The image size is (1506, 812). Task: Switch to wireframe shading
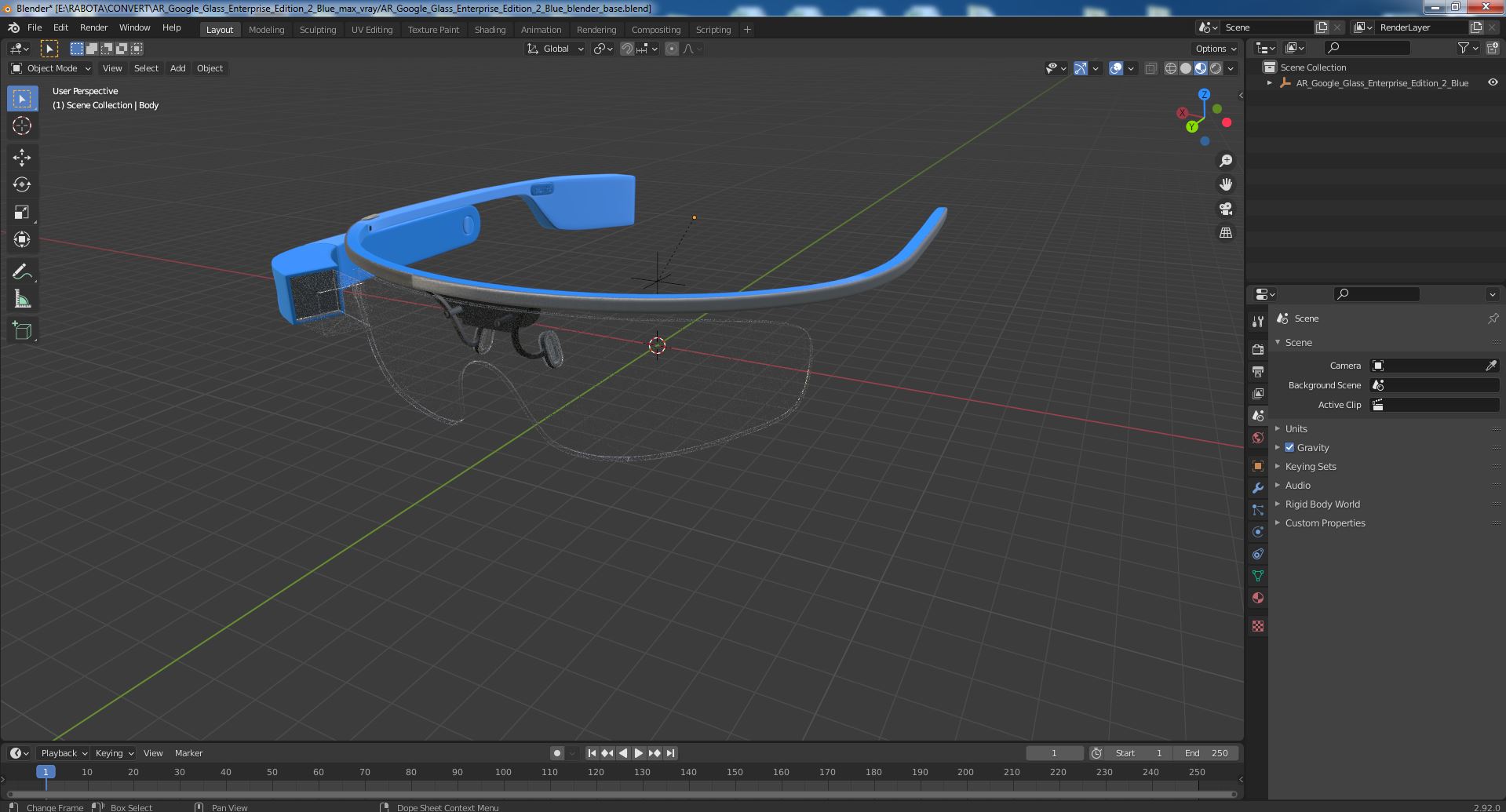1171,68
